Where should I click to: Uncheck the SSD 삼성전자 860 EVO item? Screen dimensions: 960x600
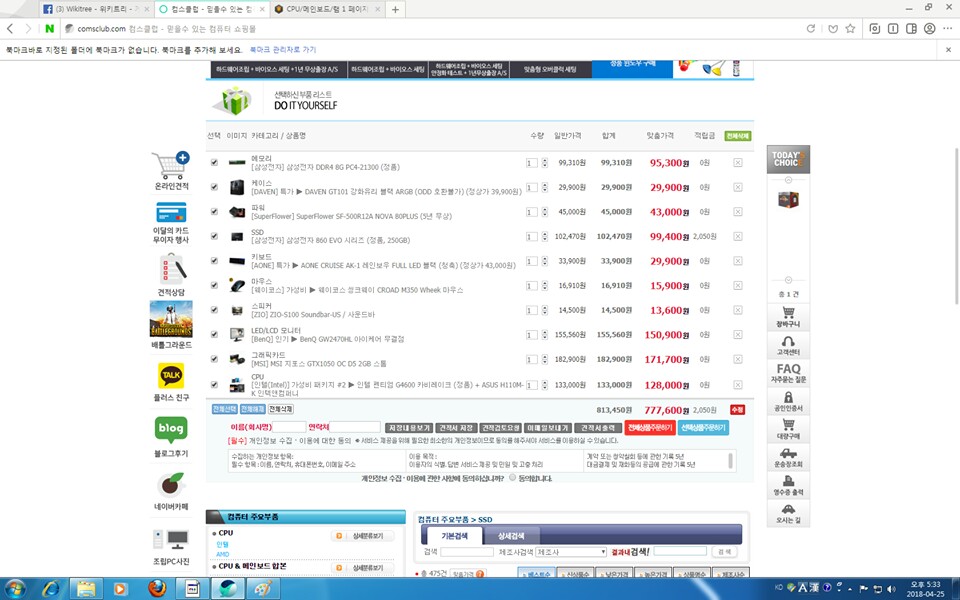click(214, 236)
